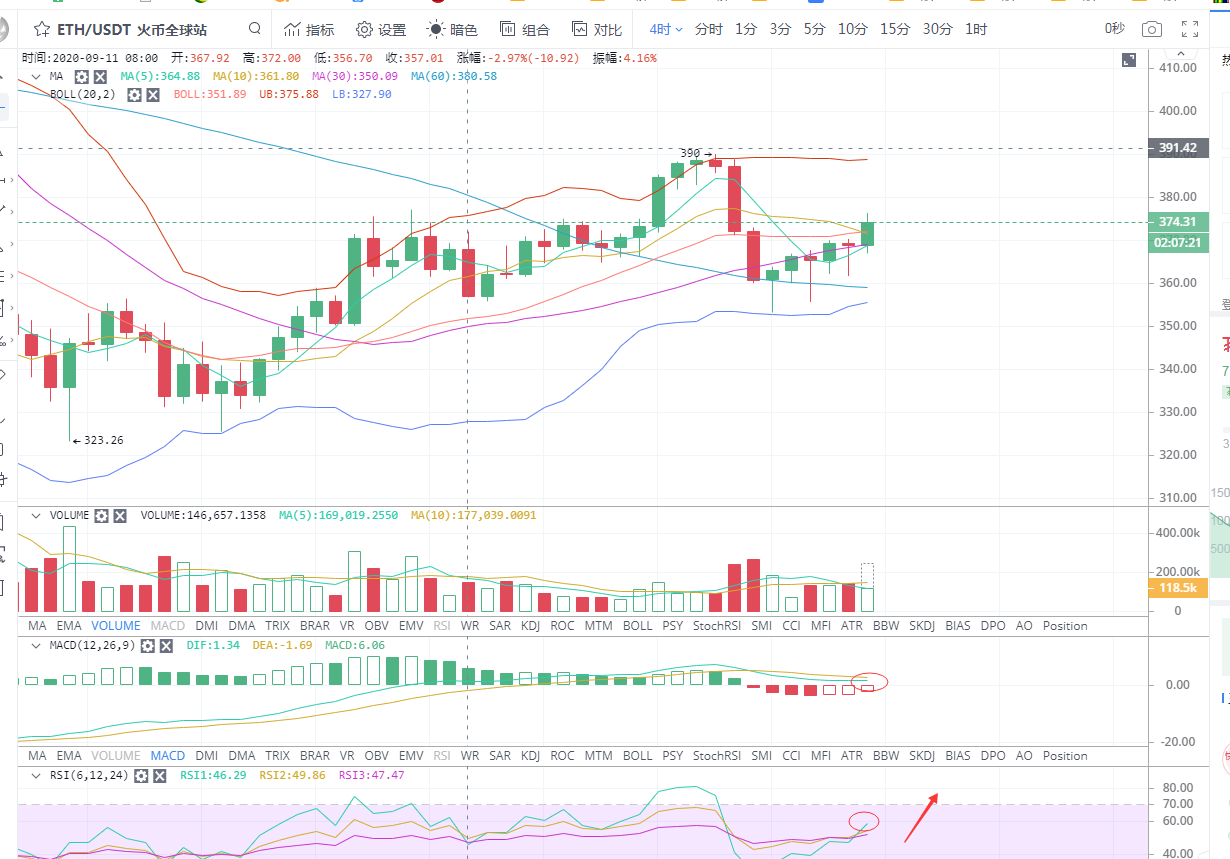Switch to the 15分 timeframe

tap(895, 30)
